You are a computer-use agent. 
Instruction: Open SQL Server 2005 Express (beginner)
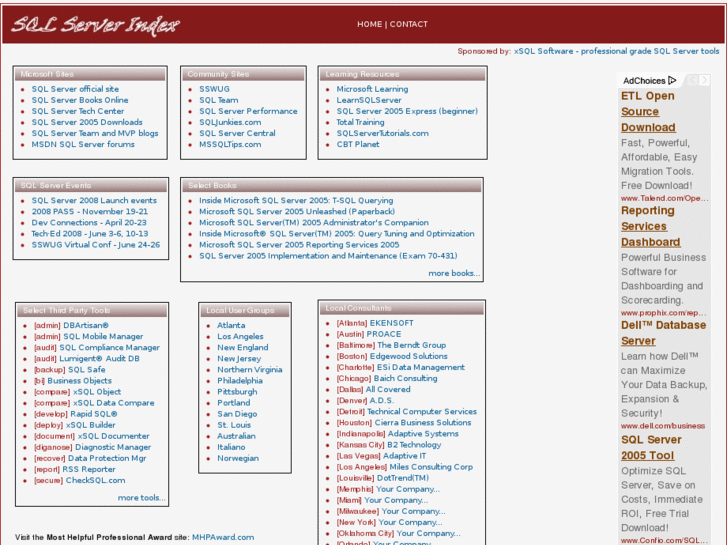pos(407,111)
